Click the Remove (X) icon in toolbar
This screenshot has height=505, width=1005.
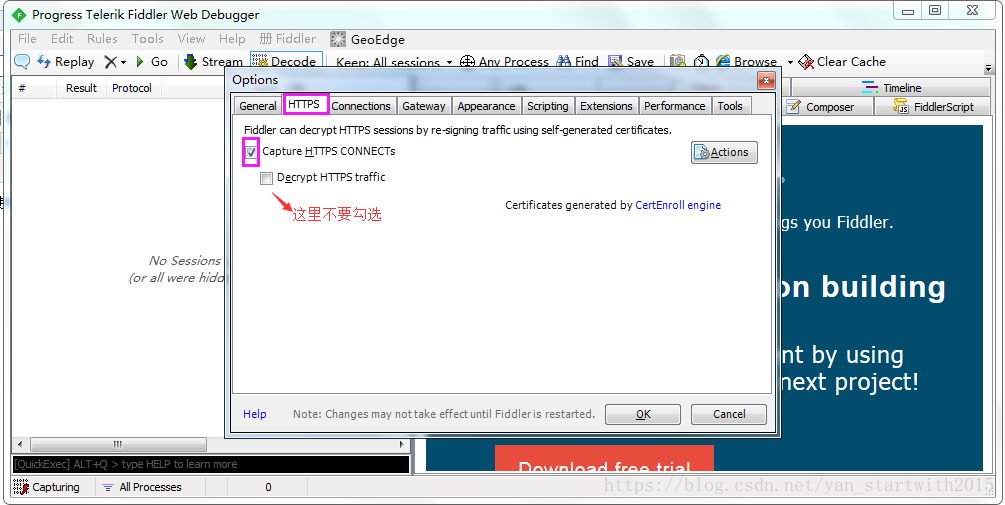[111, 62]
